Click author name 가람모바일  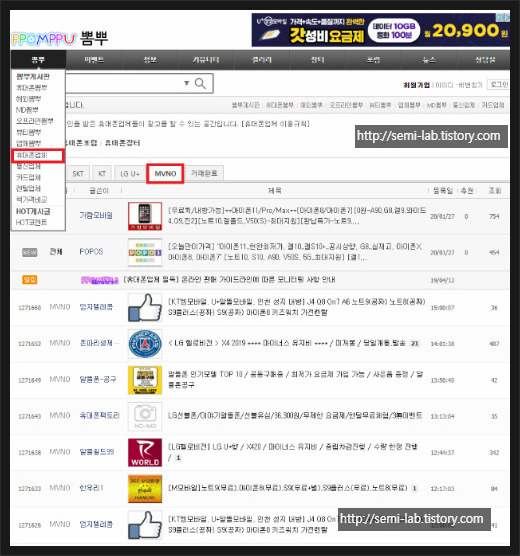[96, 215]
